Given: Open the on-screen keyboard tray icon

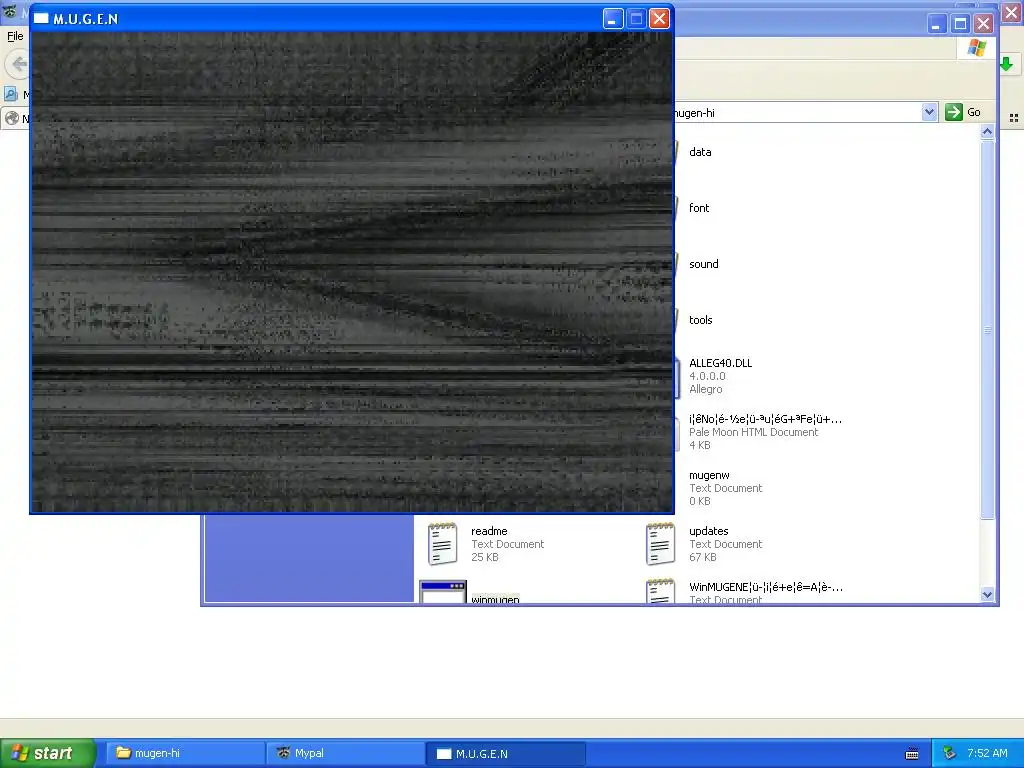Looking at the screenshot, I should 912,754.
